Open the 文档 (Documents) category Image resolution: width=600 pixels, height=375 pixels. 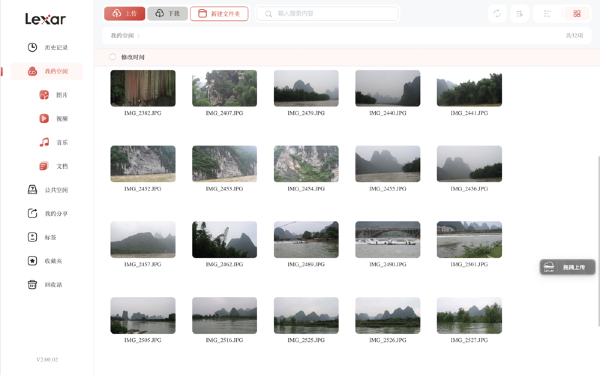[54, 166]
